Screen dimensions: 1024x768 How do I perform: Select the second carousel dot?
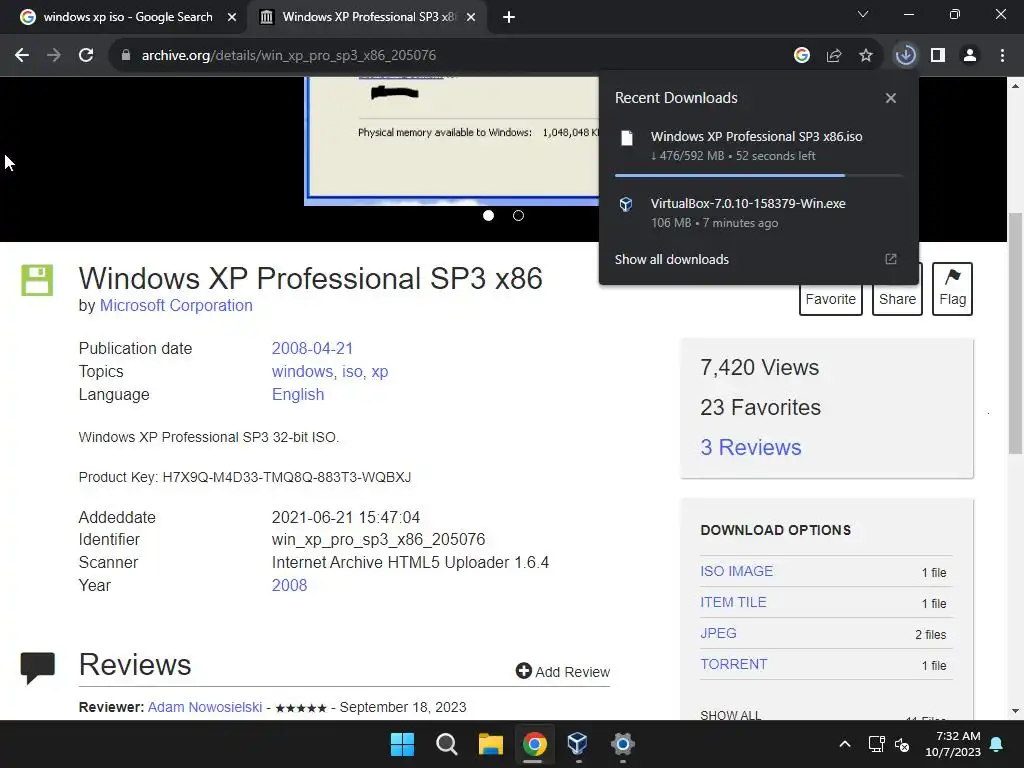pos(518,216)
